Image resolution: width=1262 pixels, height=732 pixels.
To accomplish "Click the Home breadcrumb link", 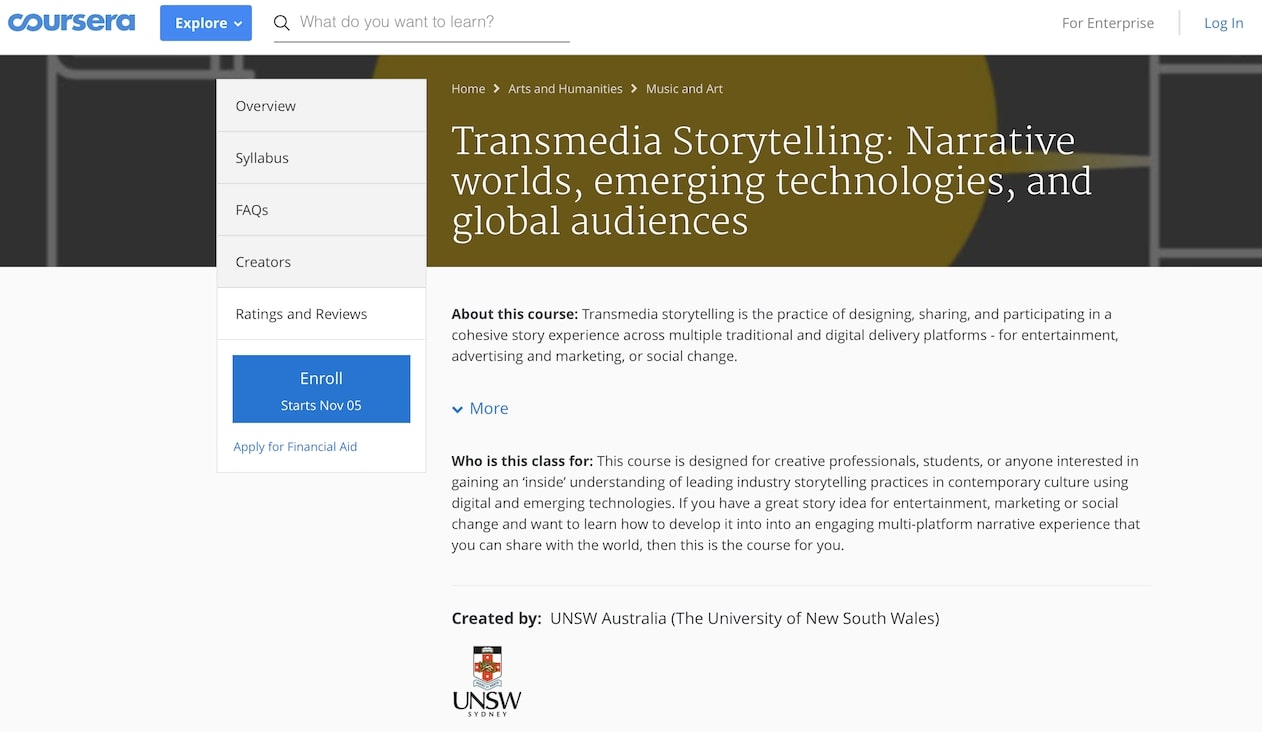I will tap(468, 89).
